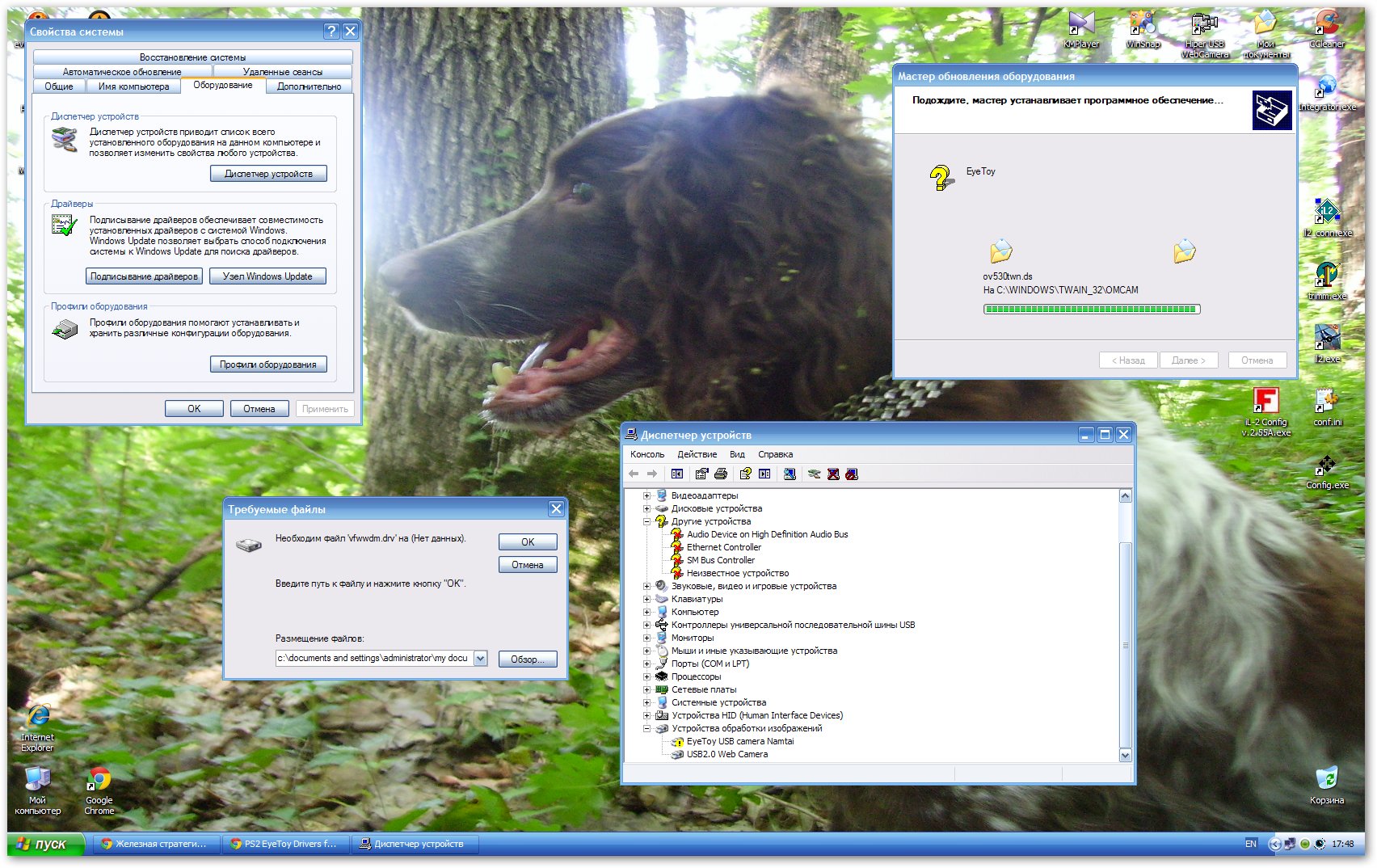Image resolution: width=1377 pixels, height=868 pixels.
Task: Click the show/hide console tree toolbar icon
Action: pos(677,474)
